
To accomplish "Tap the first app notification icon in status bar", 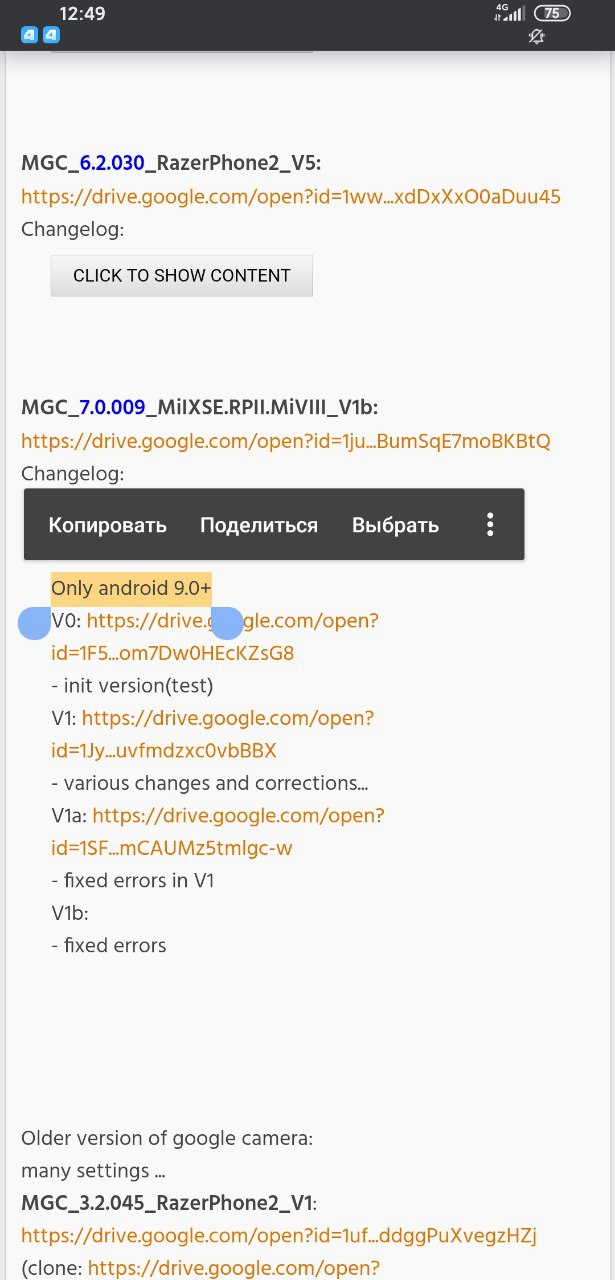I will tap(30, 35).
